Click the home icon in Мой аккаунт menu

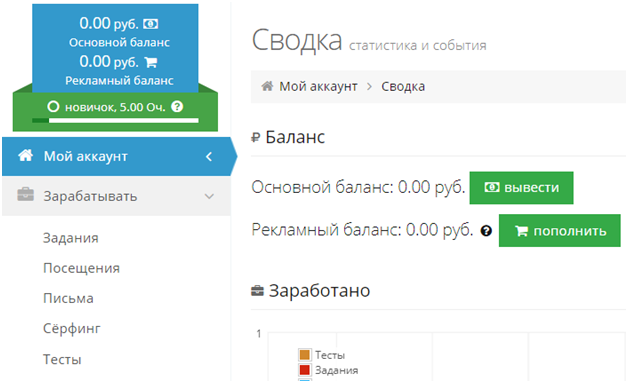[x=26, y=155]
